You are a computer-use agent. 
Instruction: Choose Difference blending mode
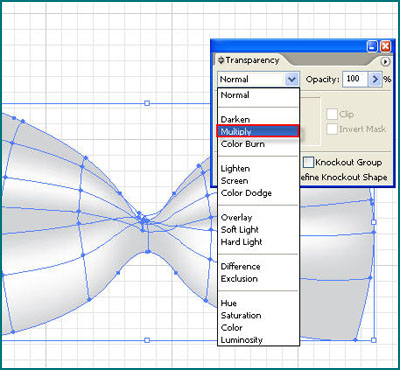coord(258,267)
